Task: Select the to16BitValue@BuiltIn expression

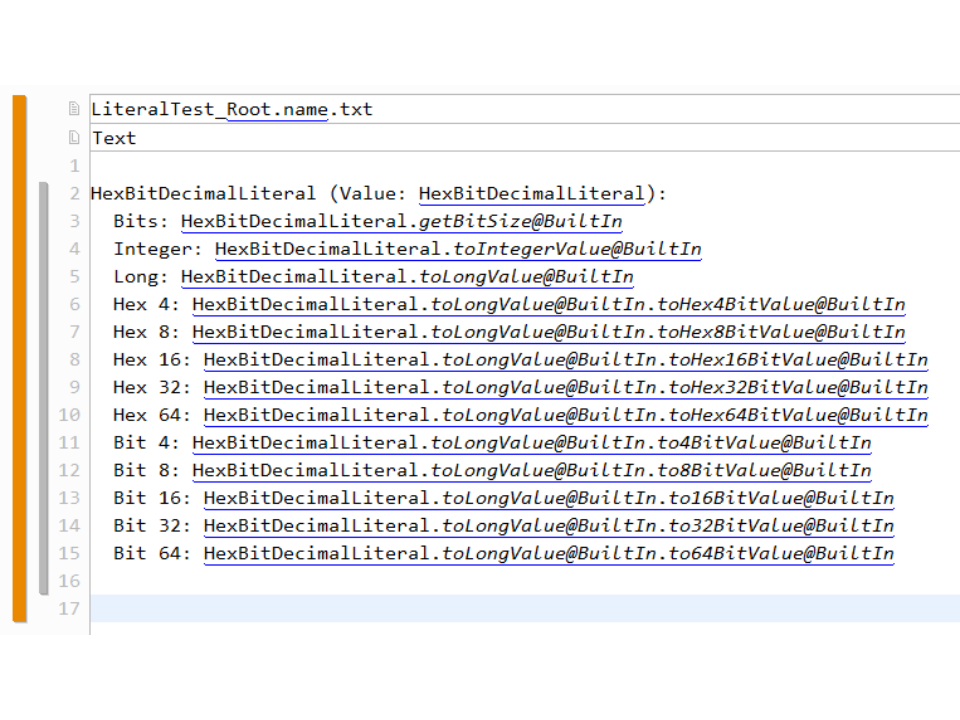Action: coord(782,498)
